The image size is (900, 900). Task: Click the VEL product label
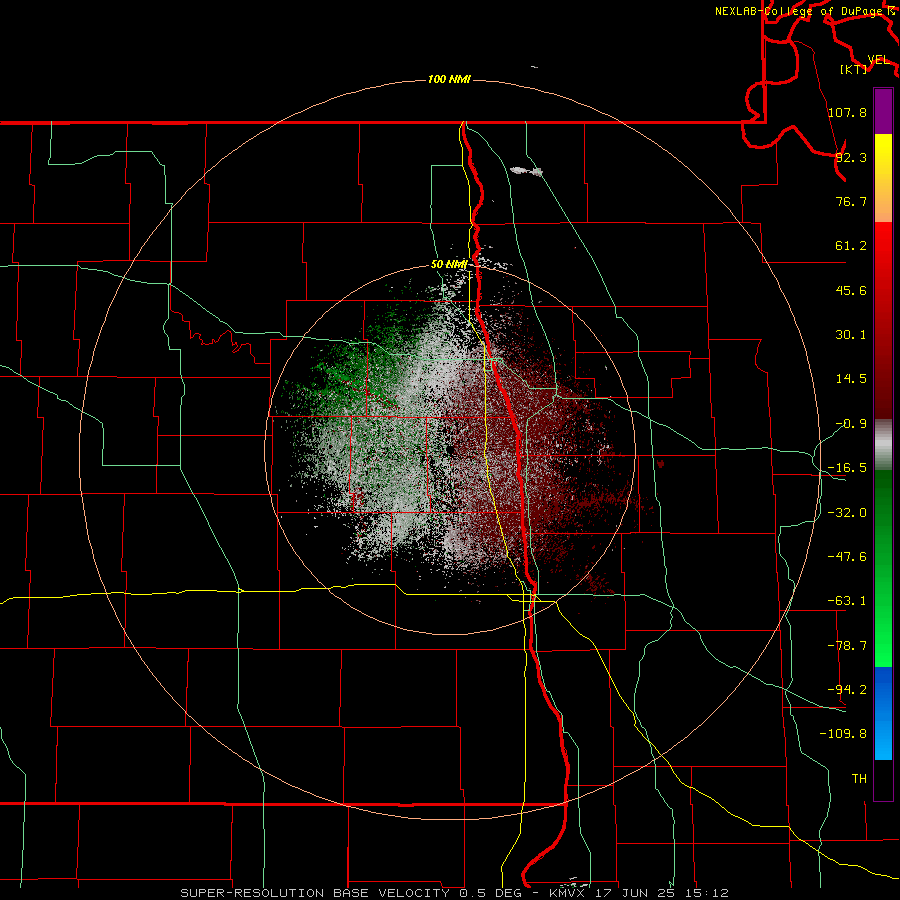(878, 60)
